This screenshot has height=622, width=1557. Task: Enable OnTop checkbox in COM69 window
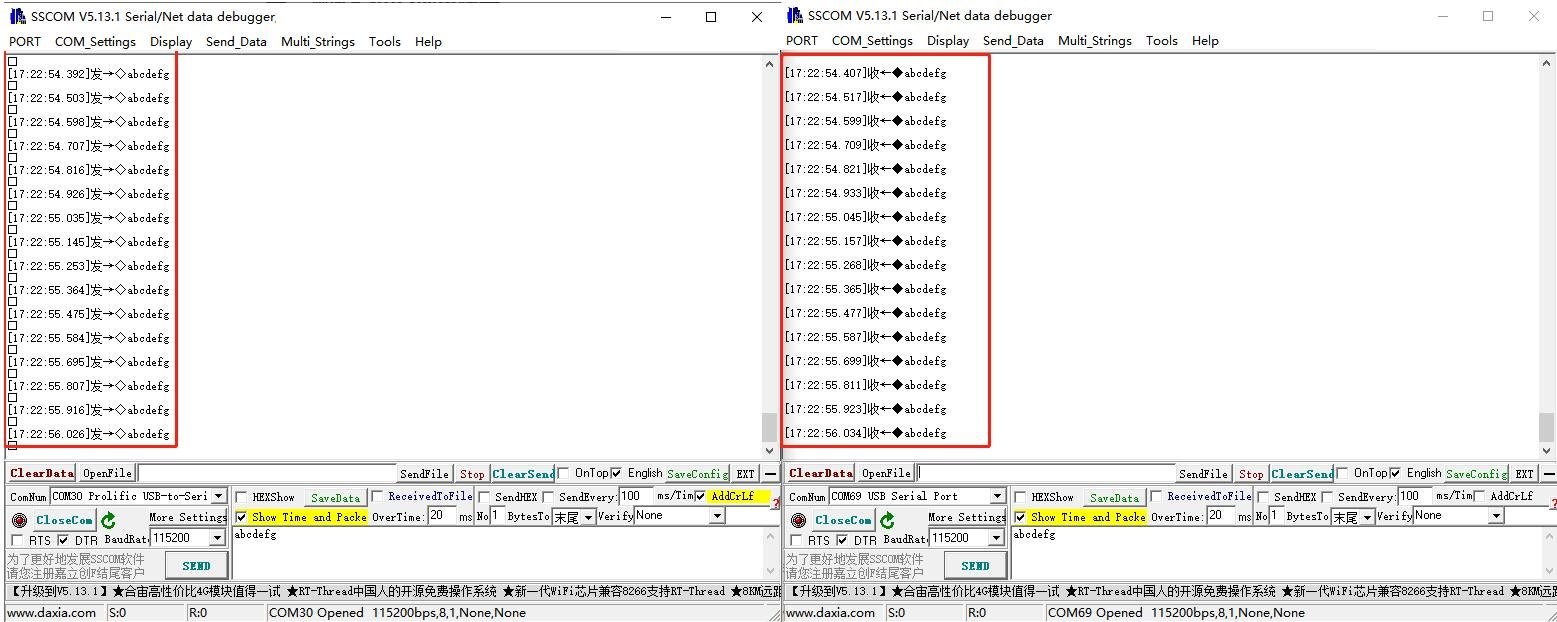pos(1343,473)
